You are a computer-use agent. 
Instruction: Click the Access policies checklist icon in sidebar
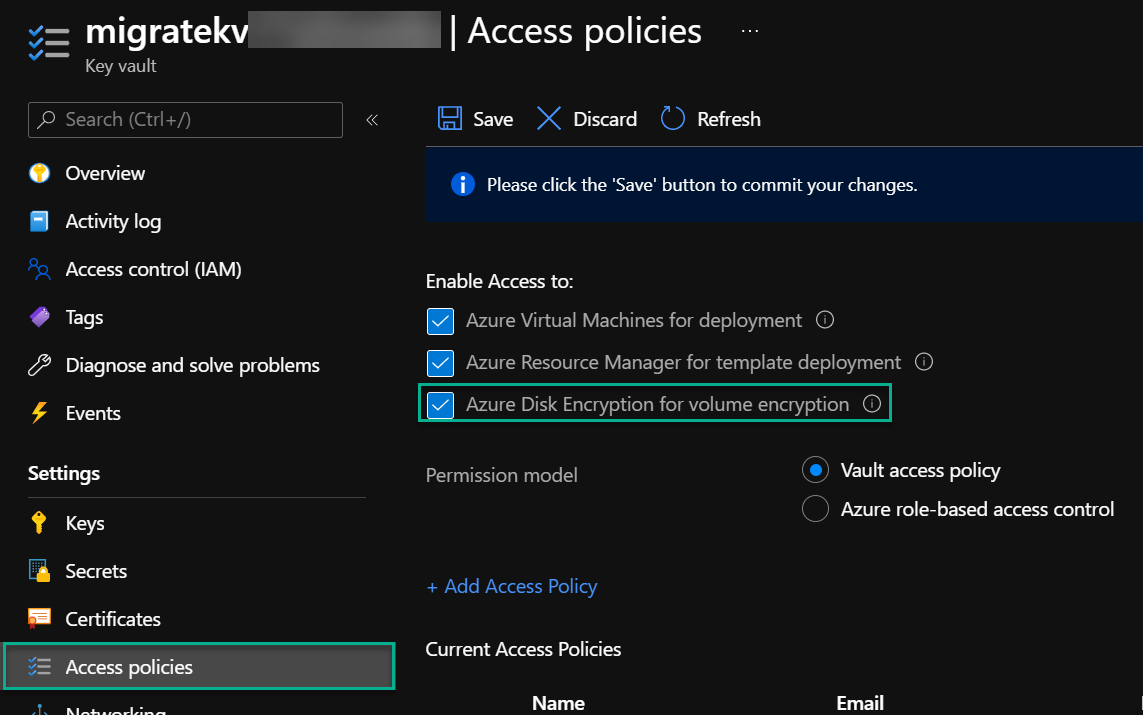[x=39, y=666]
